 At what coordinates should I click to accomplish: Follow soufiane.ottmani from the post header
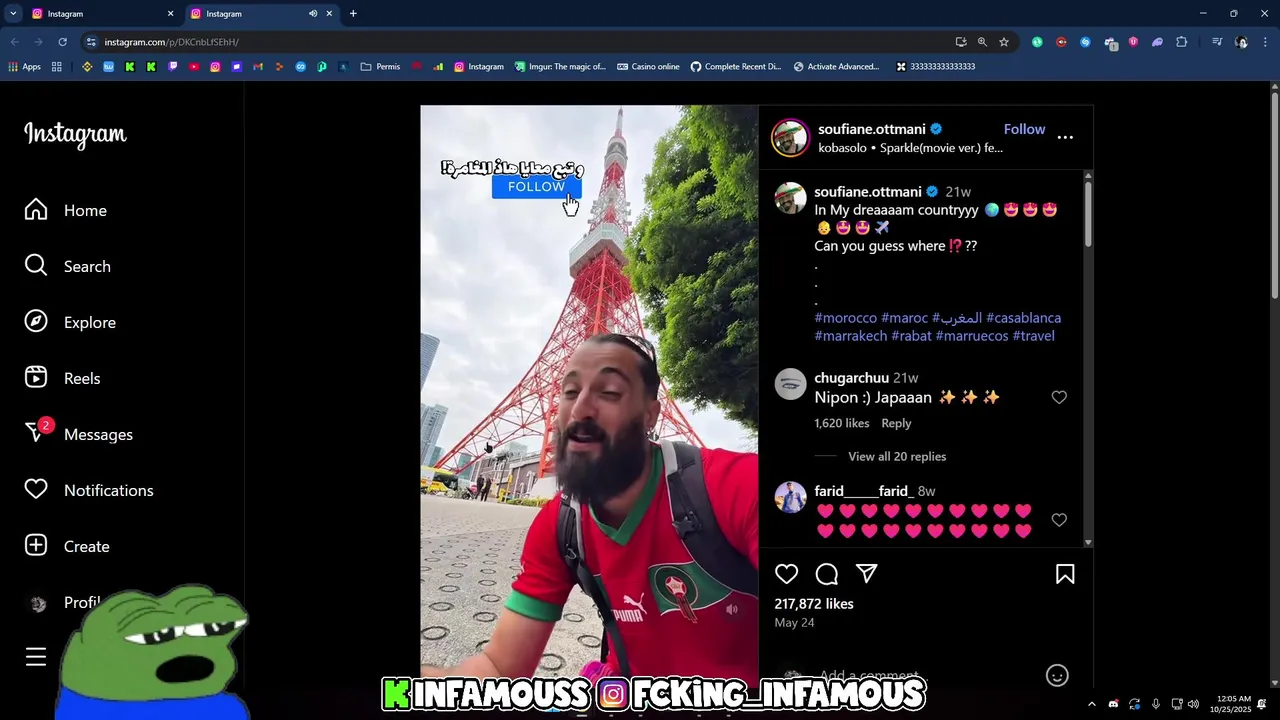tap(1024, 129)
